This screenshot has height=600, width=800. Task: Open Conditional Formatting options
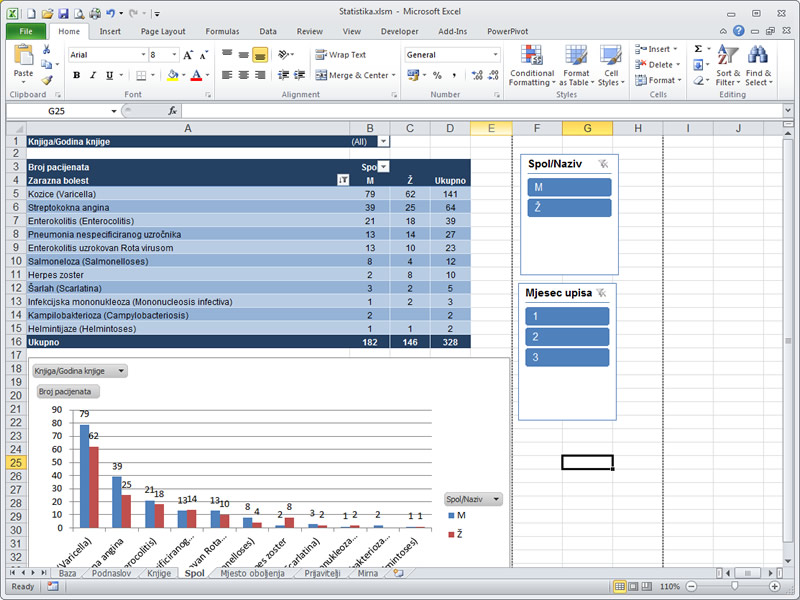(532, 65)
